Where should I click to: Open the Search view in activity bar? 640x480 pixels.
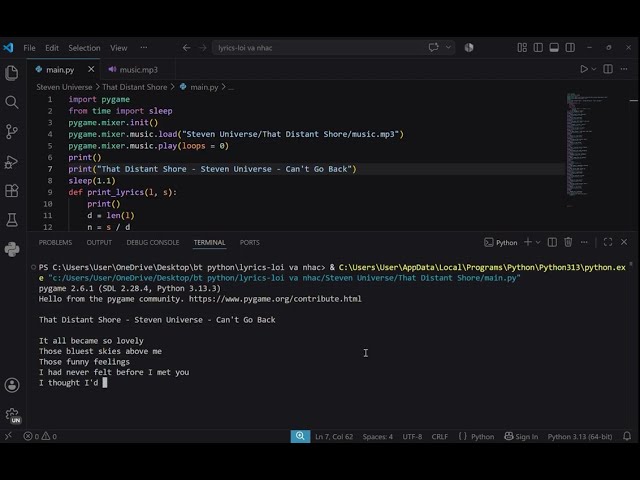[x=12, y=102]
